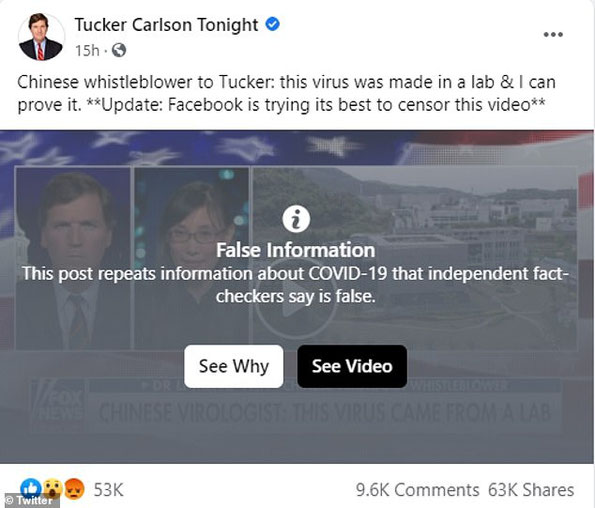The image size is (595, 508).
Task: Open the 9.6K Comments list
Action: (x=417, y=490)
